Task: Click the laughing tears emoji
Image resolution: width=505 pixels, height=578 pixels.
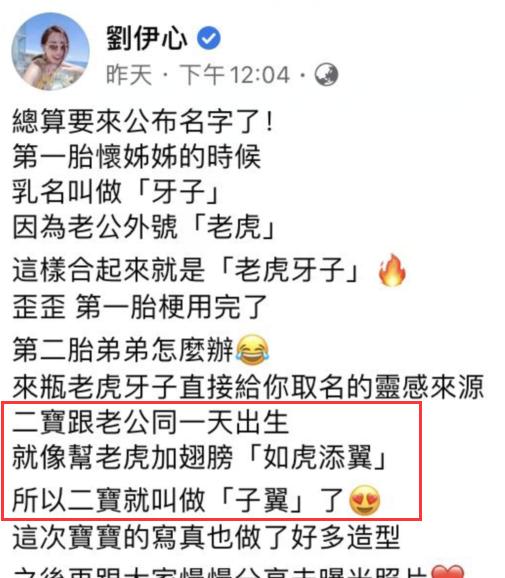Action: pyautogui.click(x=252, y=350)
